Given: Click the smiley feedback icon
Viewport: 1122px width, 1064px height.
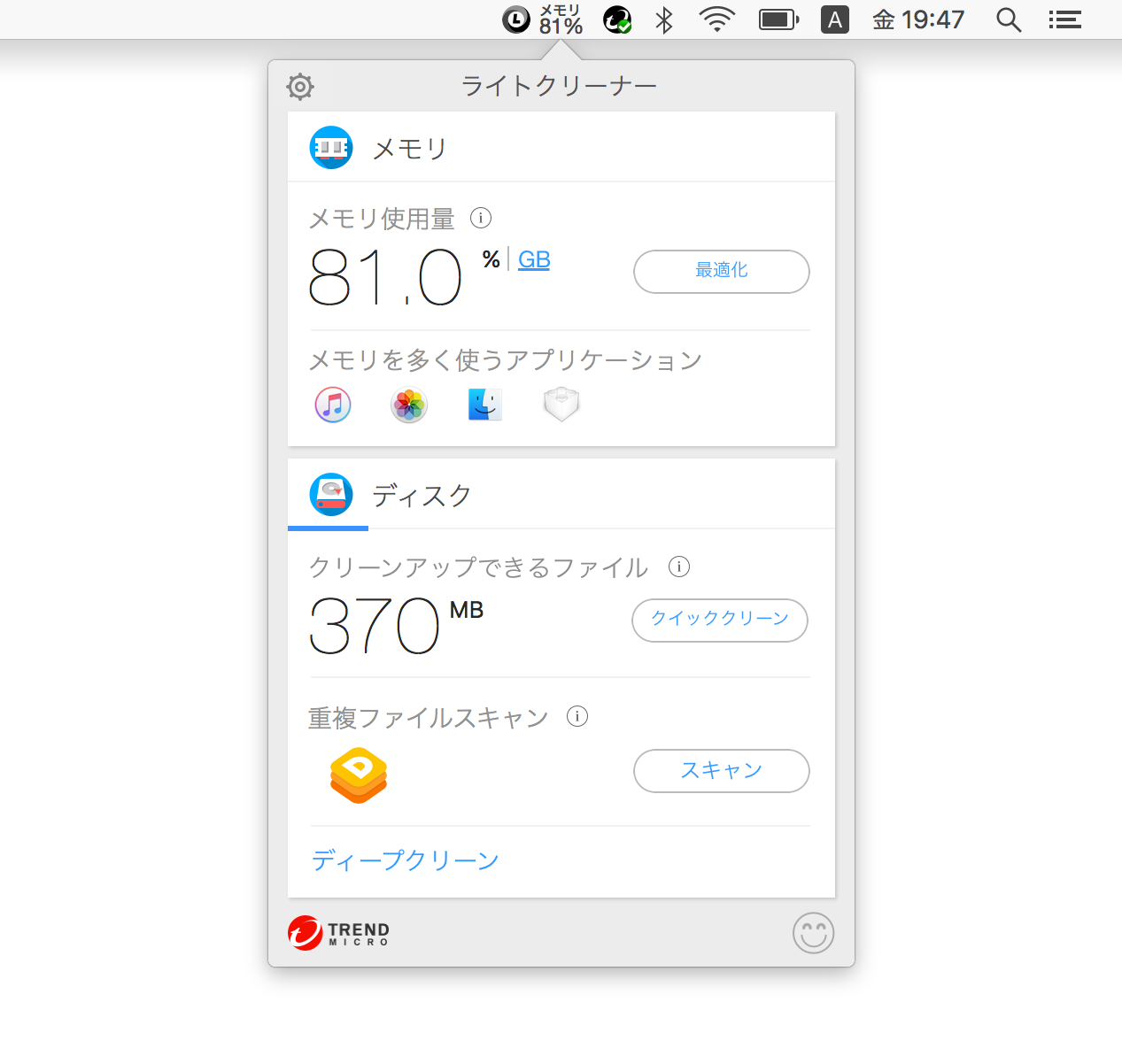Looking at the screenshot, I should [813, 933].
